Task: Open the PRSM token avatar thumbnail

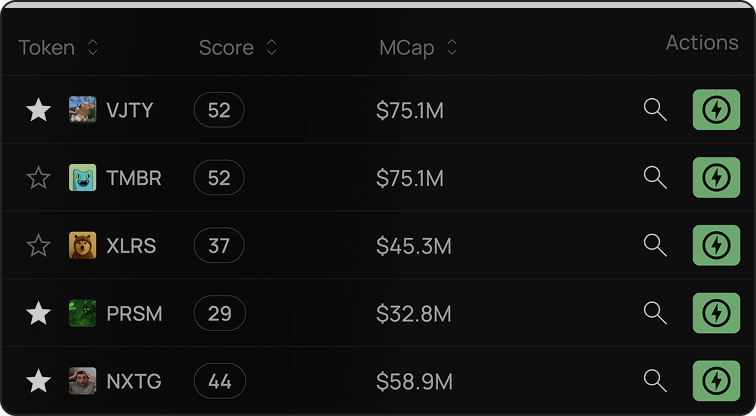Action: [82, 313]
